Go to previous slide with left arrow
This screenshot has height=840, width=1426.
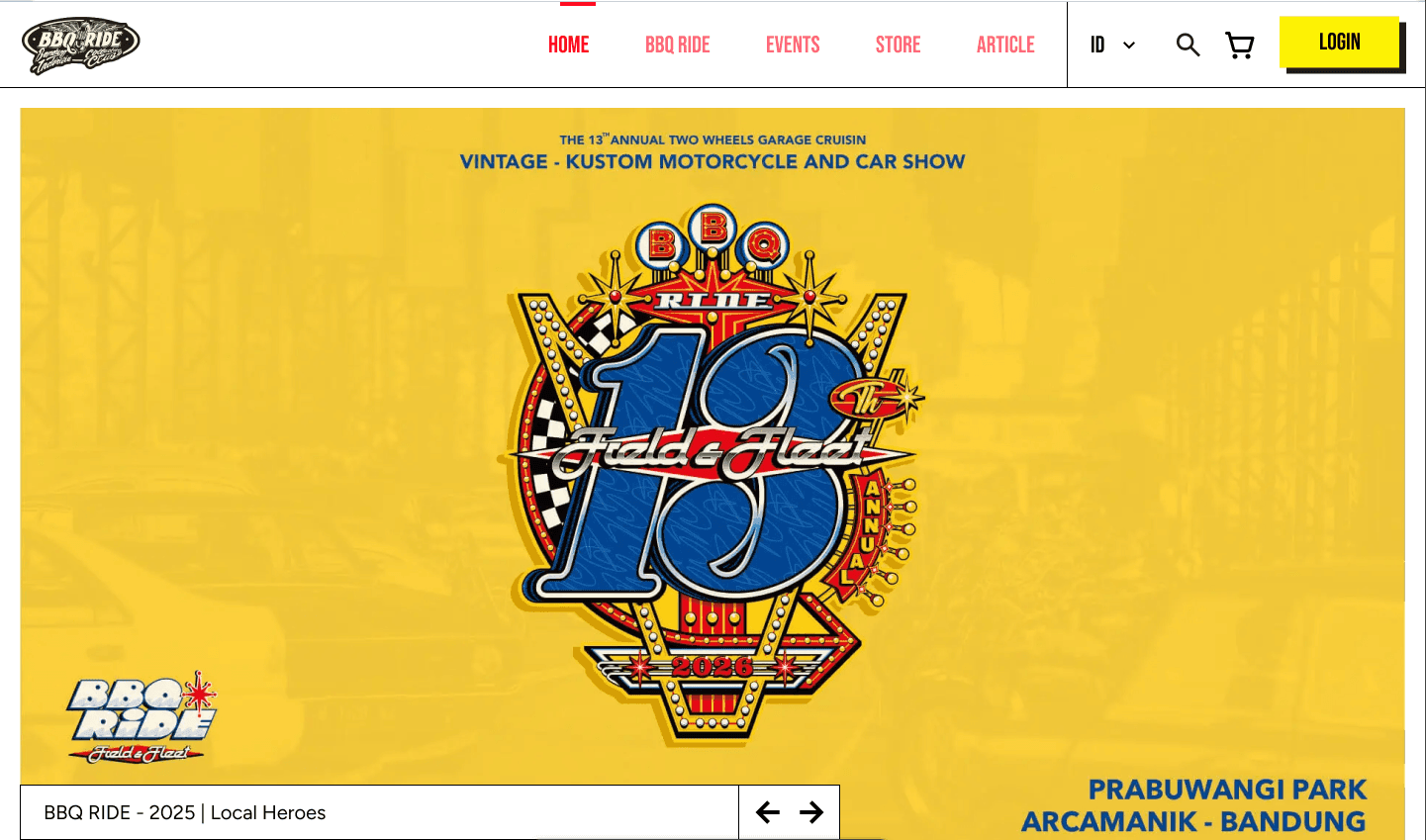[768, 812]
